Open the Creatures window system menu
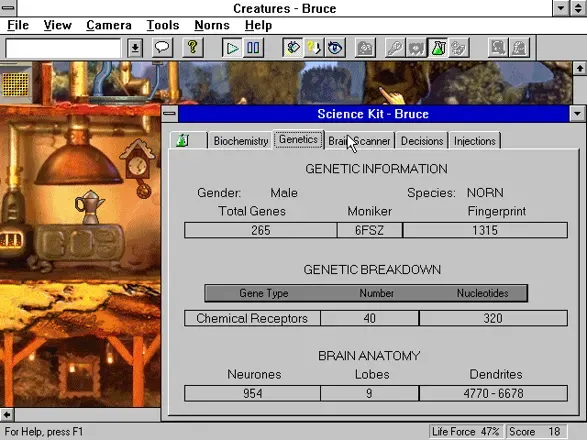The image size is (587, 440). [8, 8]
